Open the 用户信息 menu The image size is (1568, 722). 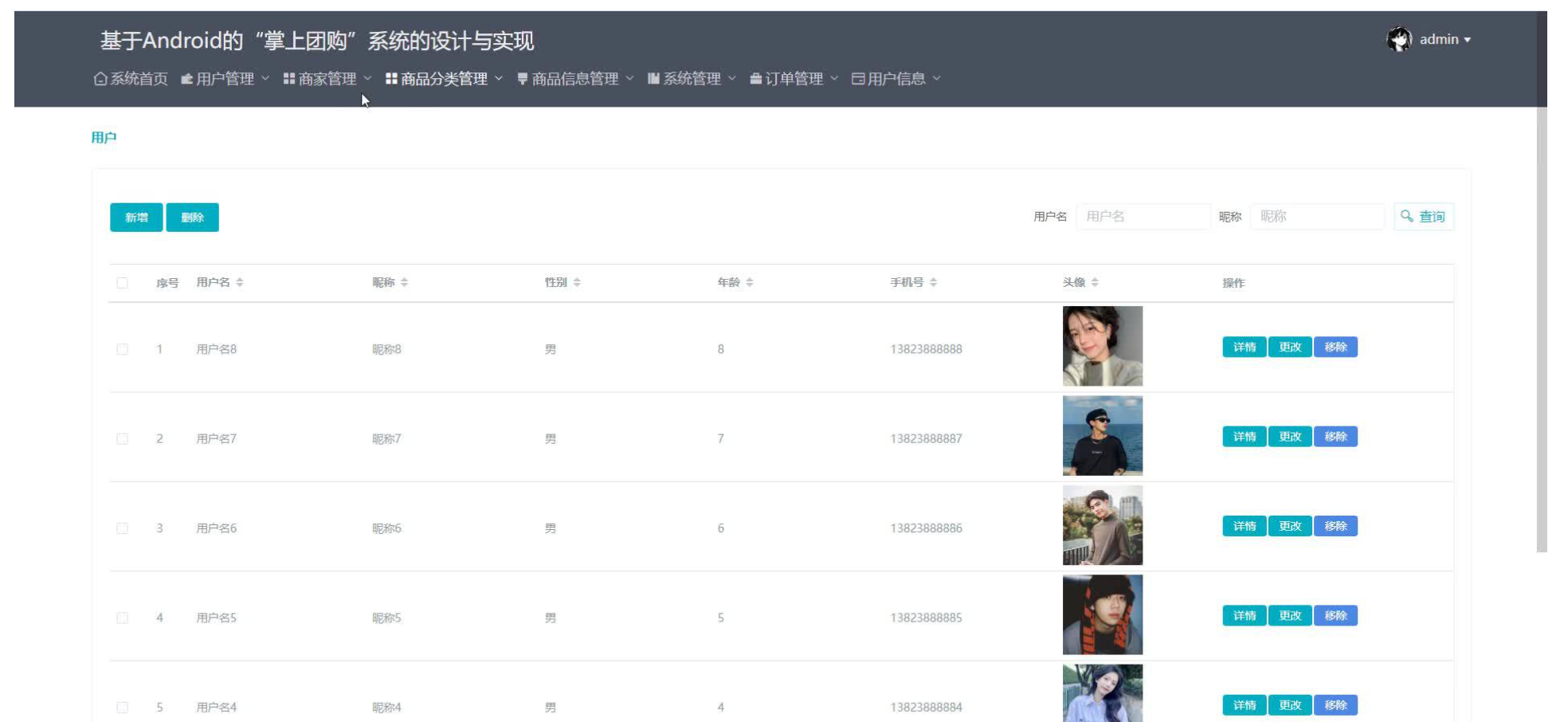click(896, 79)
